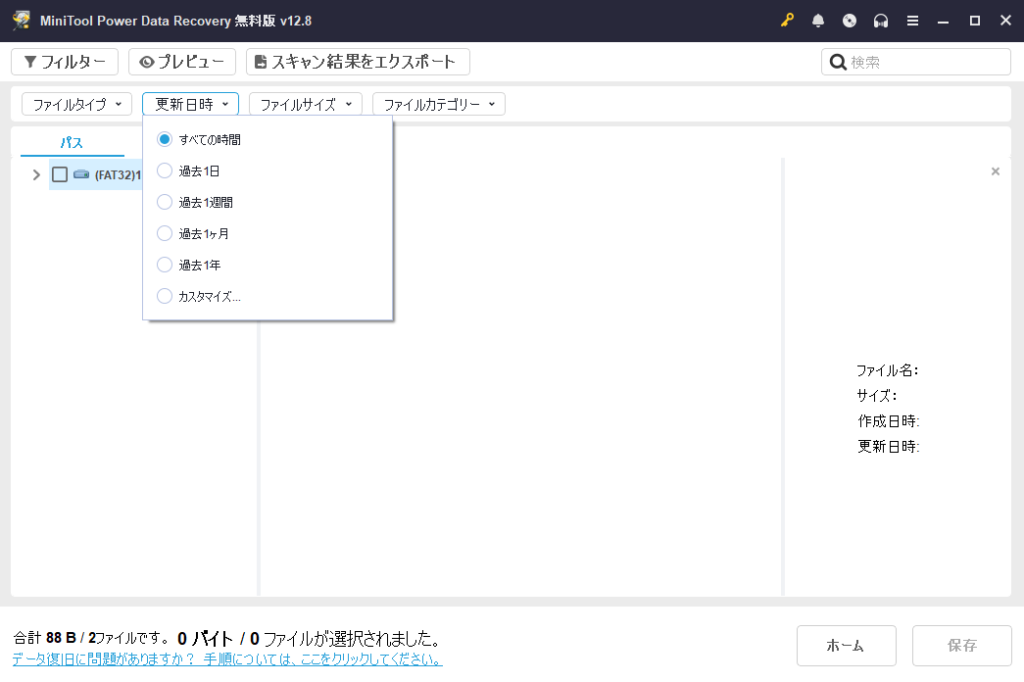Expand the FAT32 tree node arrow
Screen dimensions: 1024x682
37,175
